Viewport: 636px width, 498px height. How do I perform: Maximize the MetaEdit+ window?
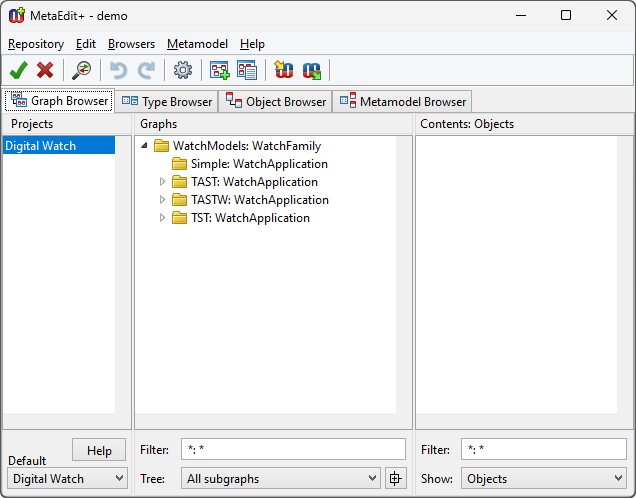(566, 15)
